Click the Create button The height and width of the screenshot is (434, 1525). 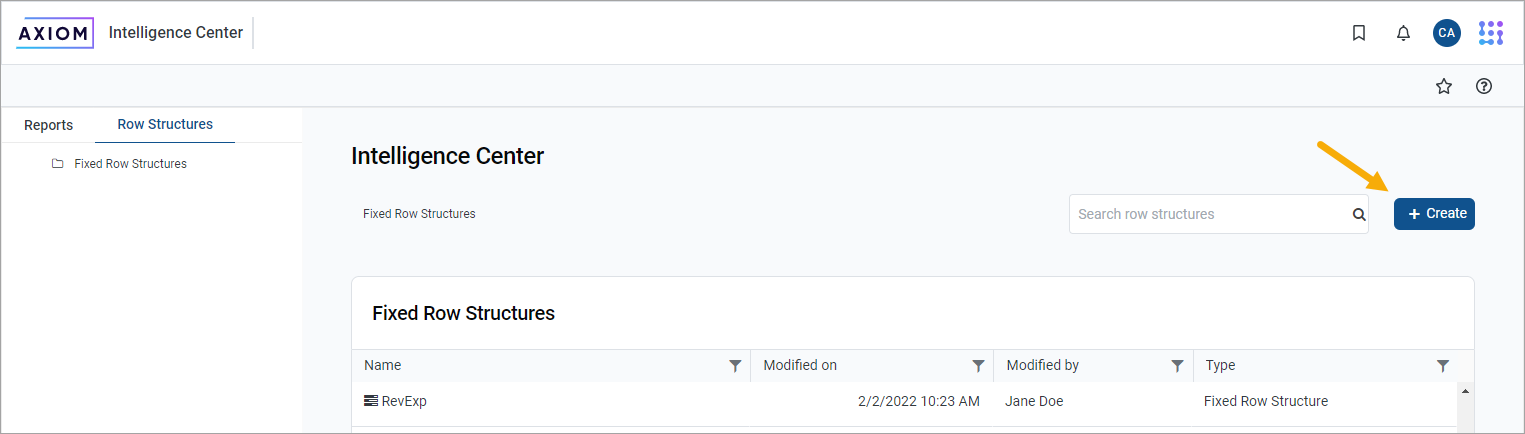pyautogui.click(x=1434, y=214)
